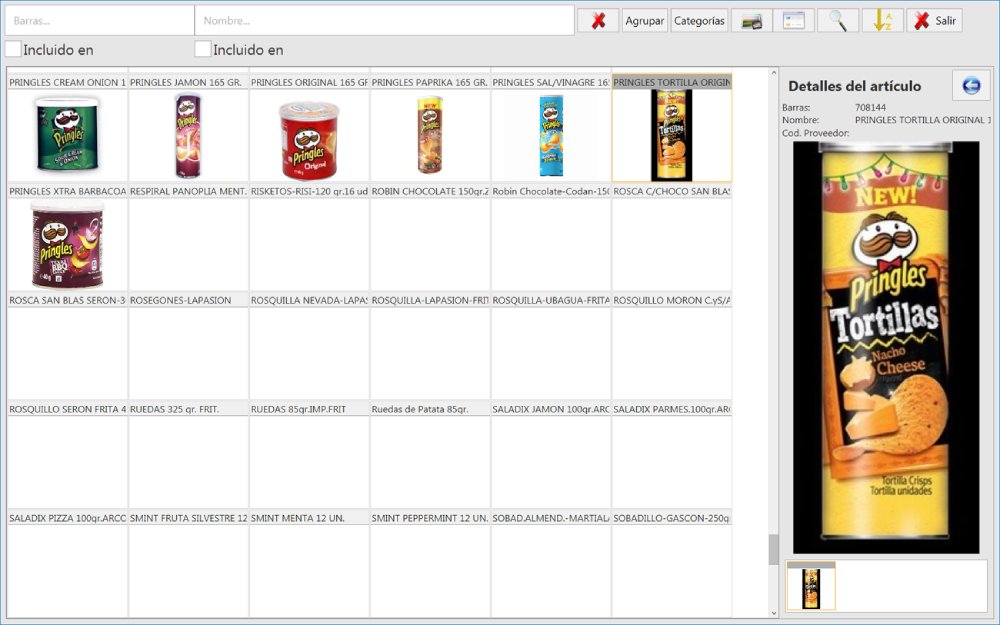Sort items with the A-Z sort icon
This screenshot has width=1000, height=625.
(882, 21)
